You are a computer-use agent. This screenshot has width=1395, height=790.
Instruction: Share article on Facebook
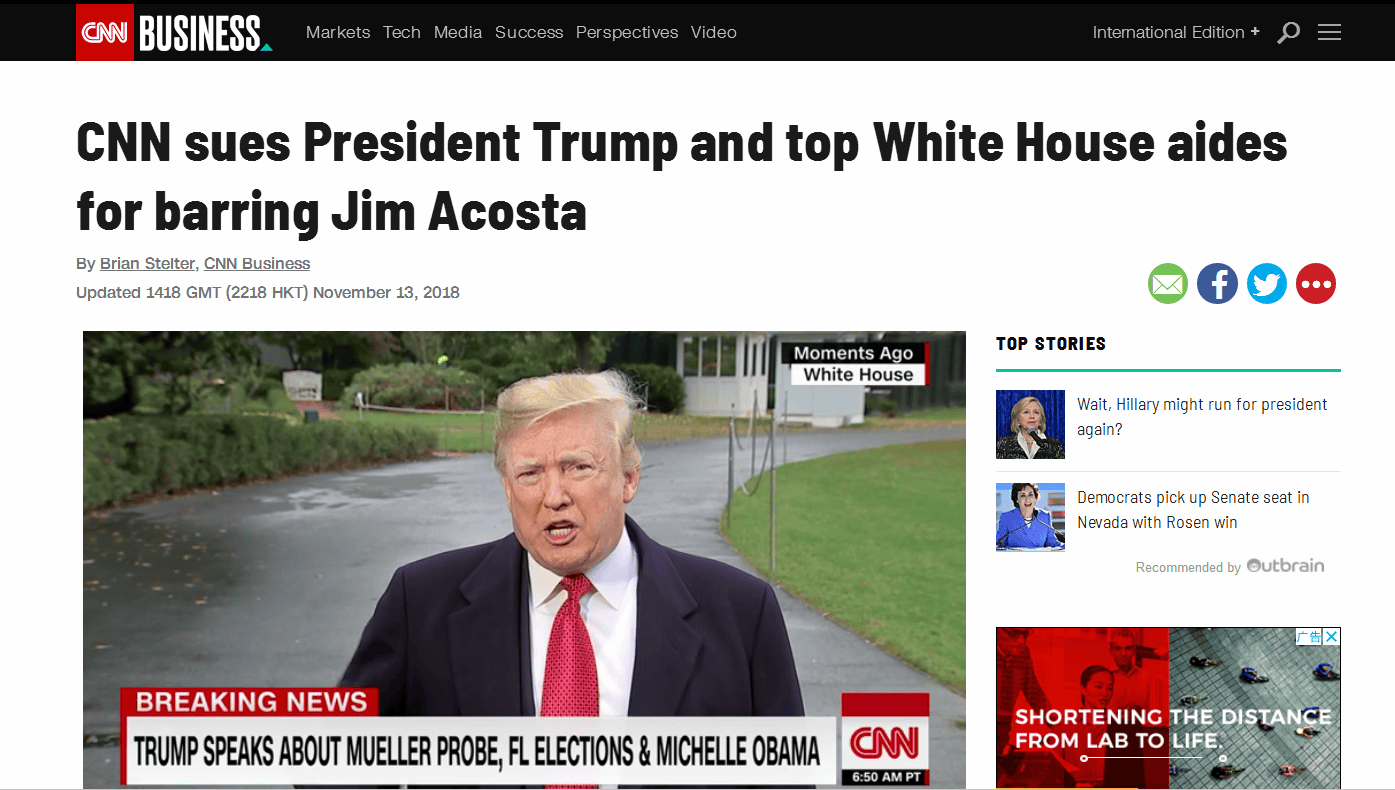tap(1217, 284)
